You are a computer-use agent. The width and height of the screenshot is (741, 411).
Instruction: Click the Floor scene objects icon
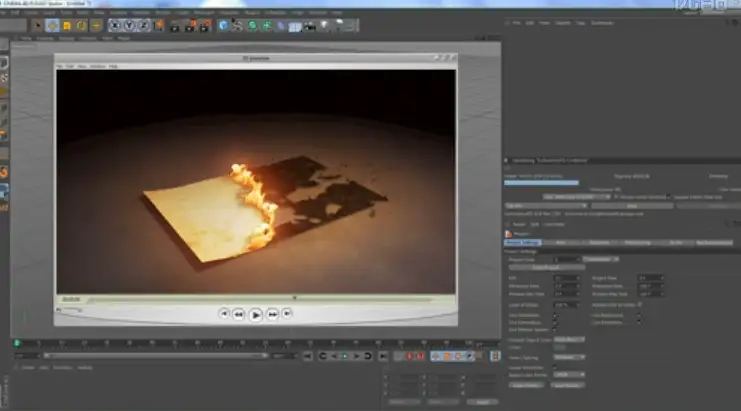tap(295, 26)
